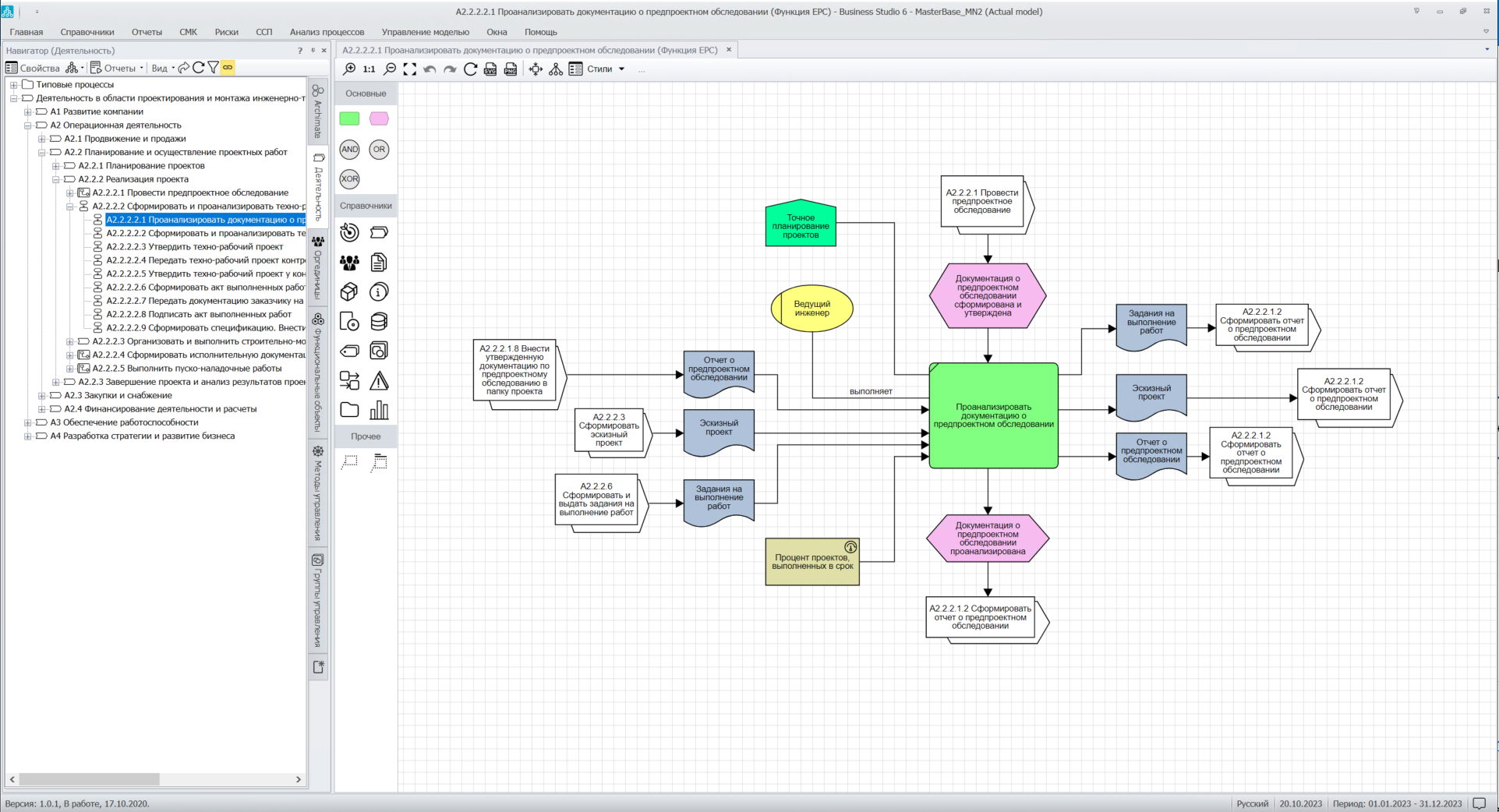The width and height of the screenshot is (1499, 812).
Task: Select the AND operator palette shape
Action: (x=349, y=150)
